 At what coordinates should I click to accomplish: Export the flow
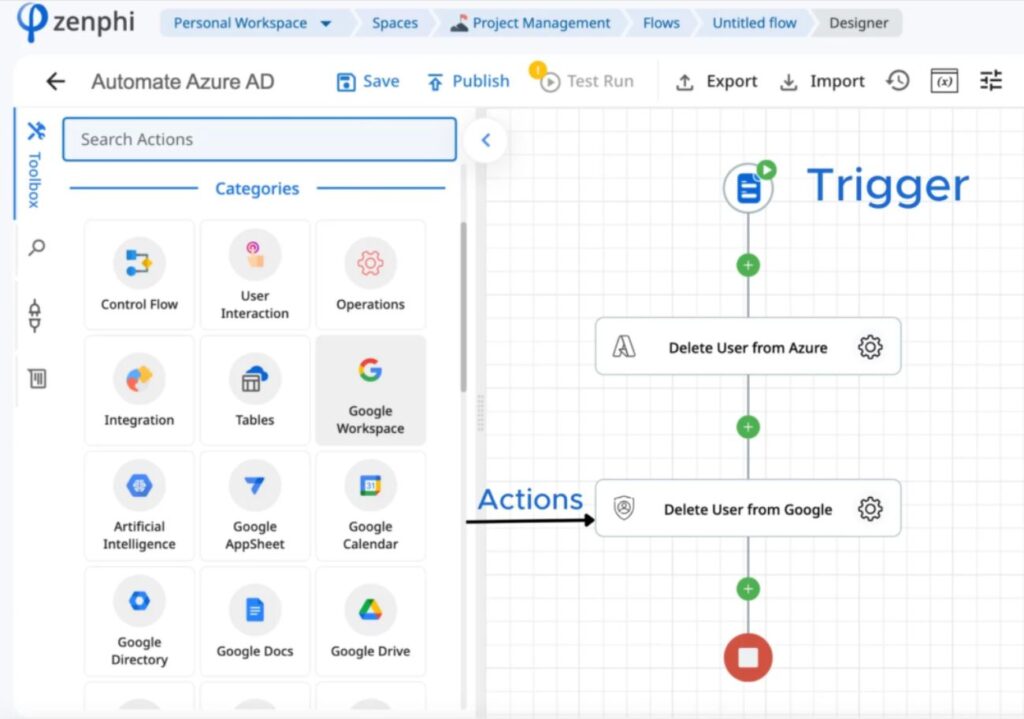716,82
